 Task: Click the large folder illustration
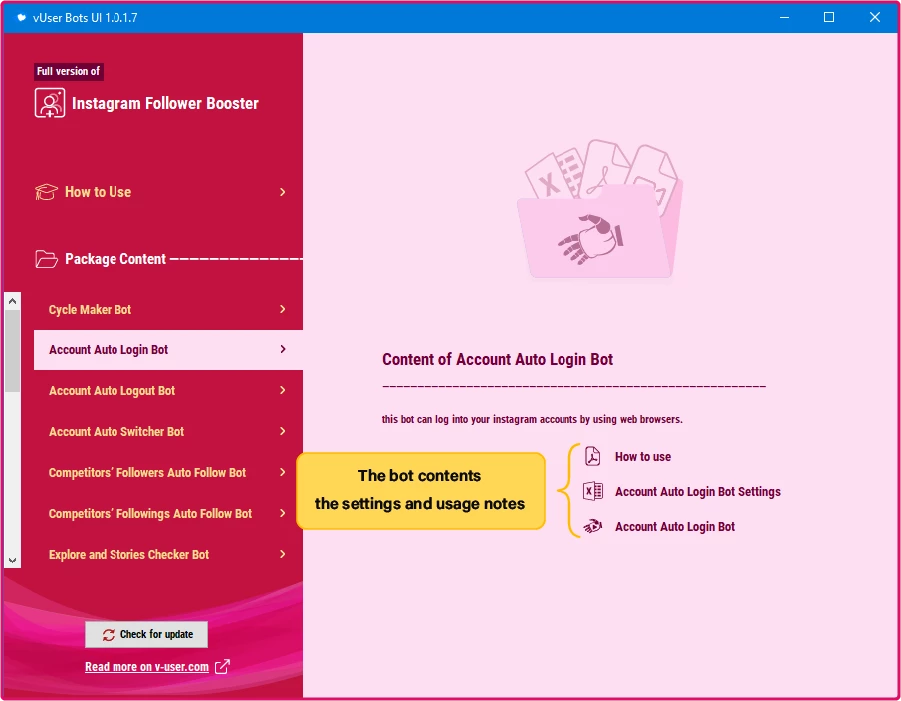click(600, 209)
